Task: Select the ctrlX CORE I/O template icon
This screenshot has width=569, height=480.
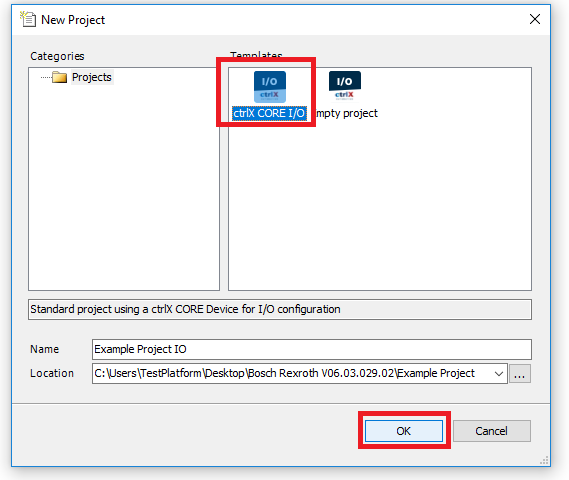Action: pyautogui.click(x=270, y=87)
